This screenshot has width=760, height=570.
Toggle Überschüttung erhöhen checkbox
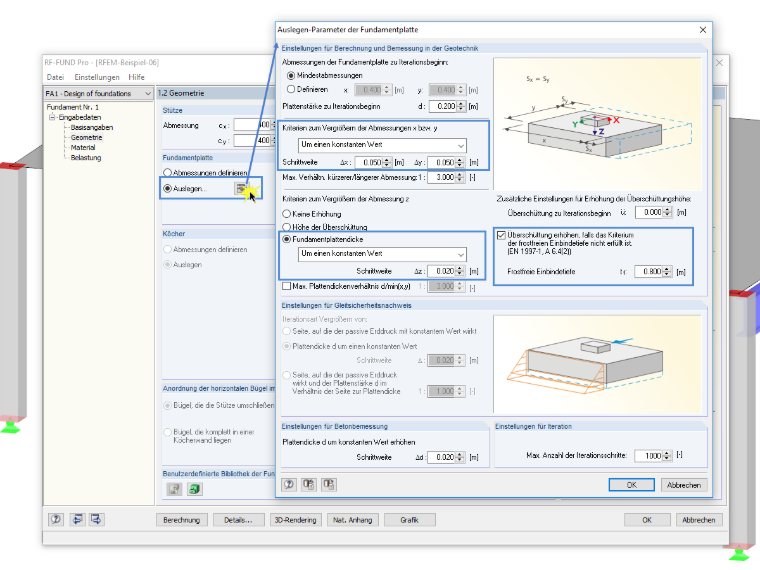pyautogui.click(x=501, y=235)
